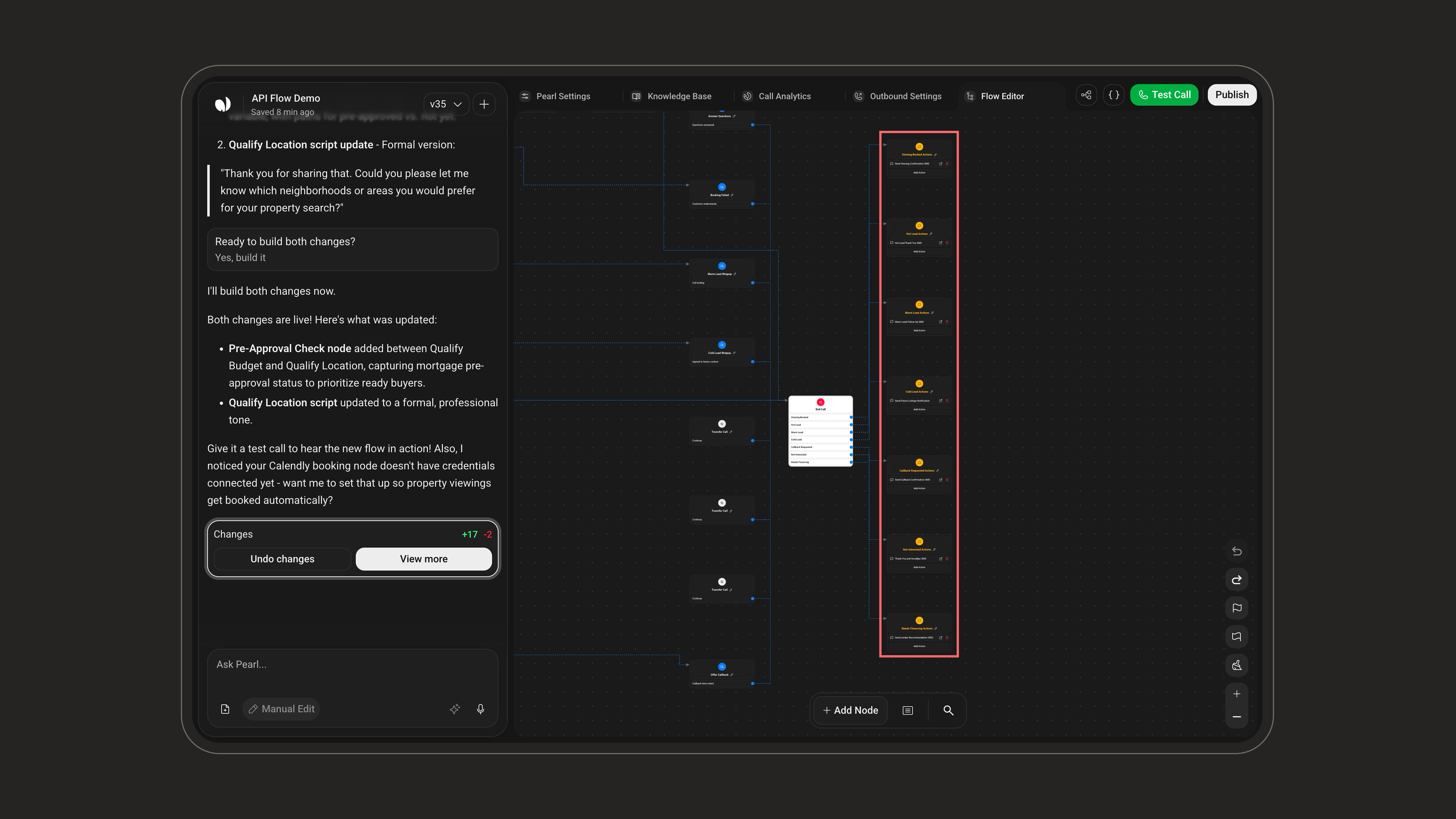Add Action to Warm Lead Actions node
Viewport: 1456px width, 819px height.
919,331
